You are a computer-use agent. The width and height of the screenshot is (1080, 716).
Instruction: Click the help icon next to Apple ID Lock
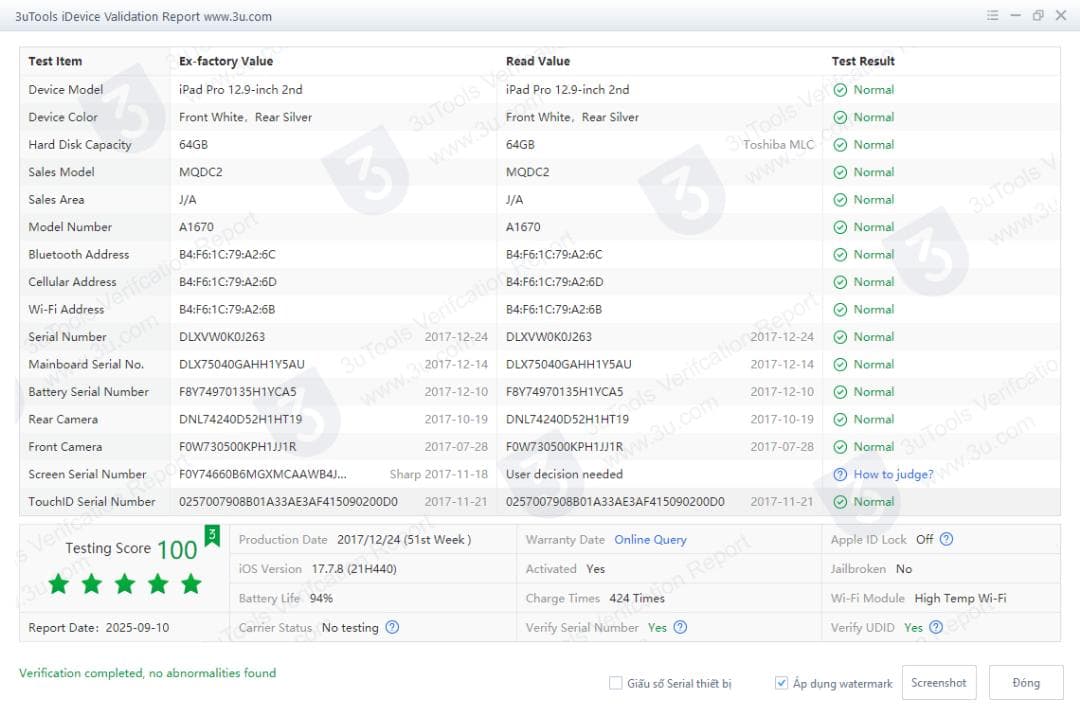coord(946,539)
